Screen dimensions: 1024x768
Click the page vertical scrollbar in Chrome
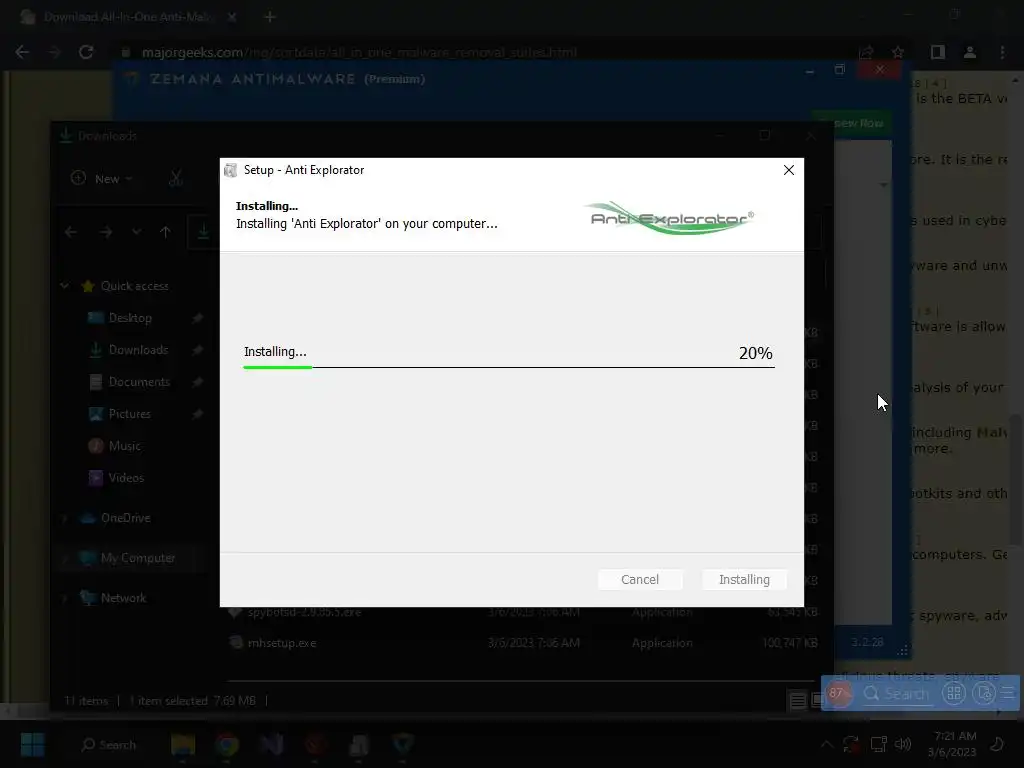1016,480
